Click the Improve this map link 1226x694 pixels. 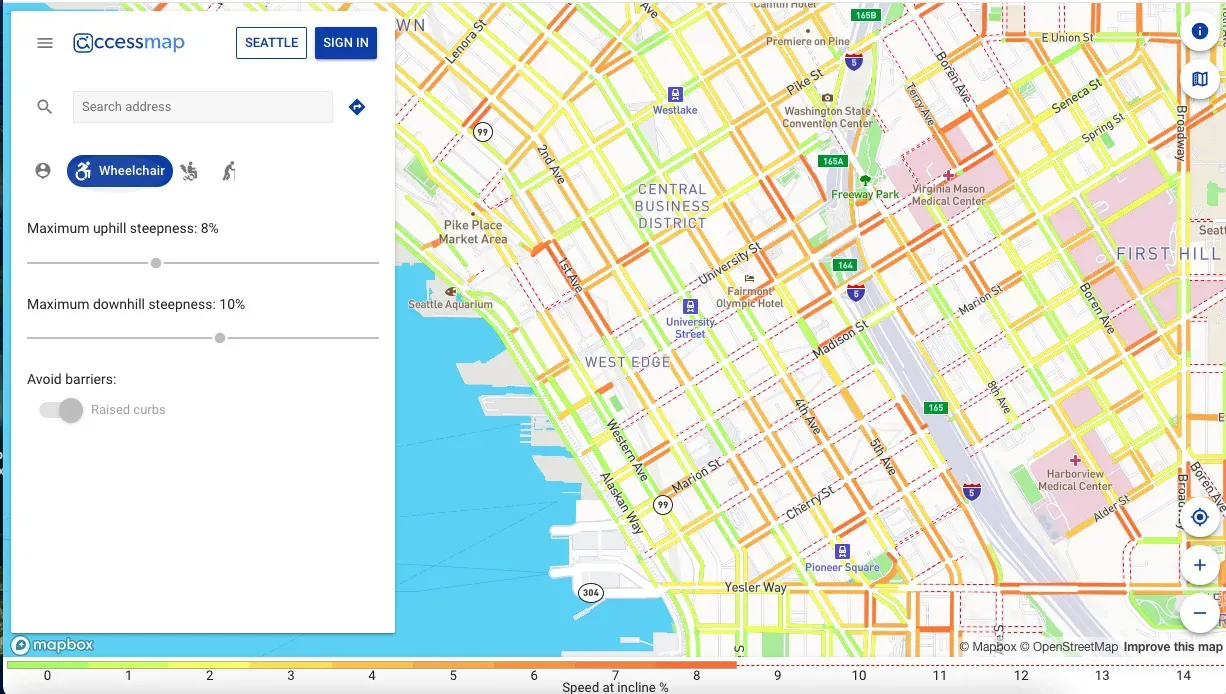click(1173, 647)
